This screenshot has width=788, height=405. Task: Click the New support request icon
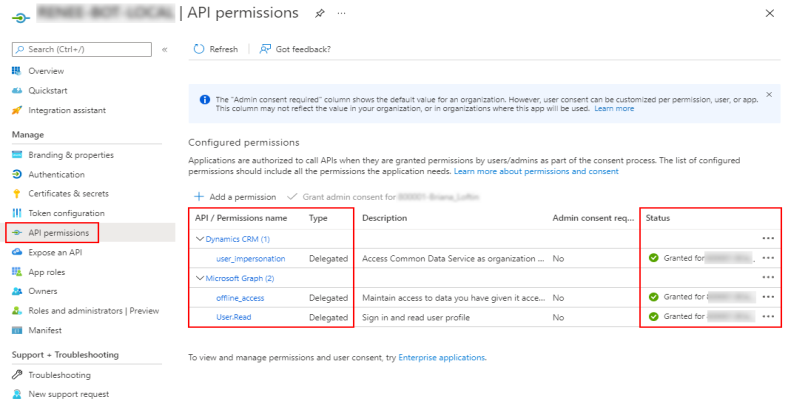(x=17, y=394)
